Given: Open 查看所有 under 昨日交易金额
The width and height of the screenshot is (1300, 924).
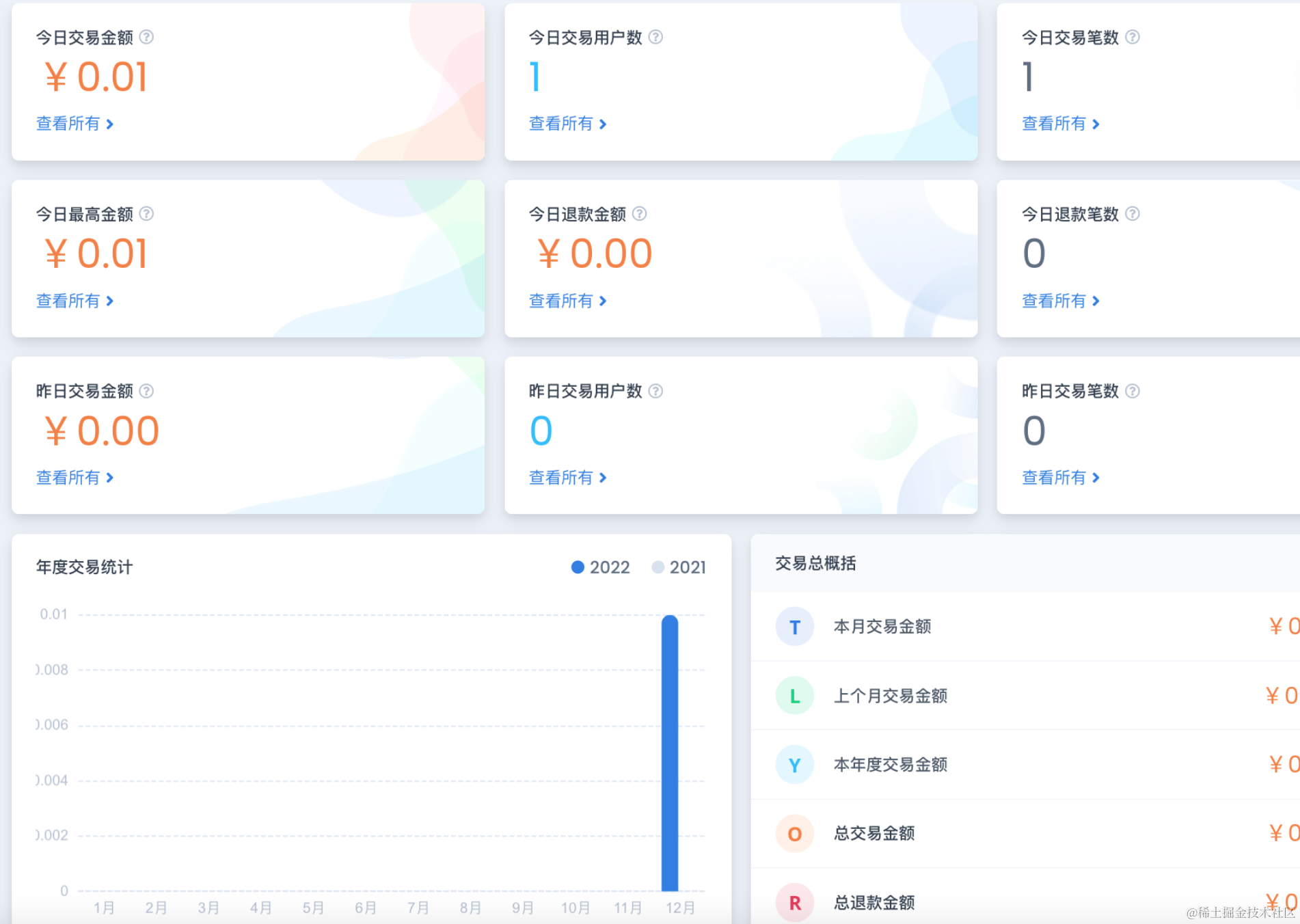Looking at the screenshot, I should tap(75, 478).
